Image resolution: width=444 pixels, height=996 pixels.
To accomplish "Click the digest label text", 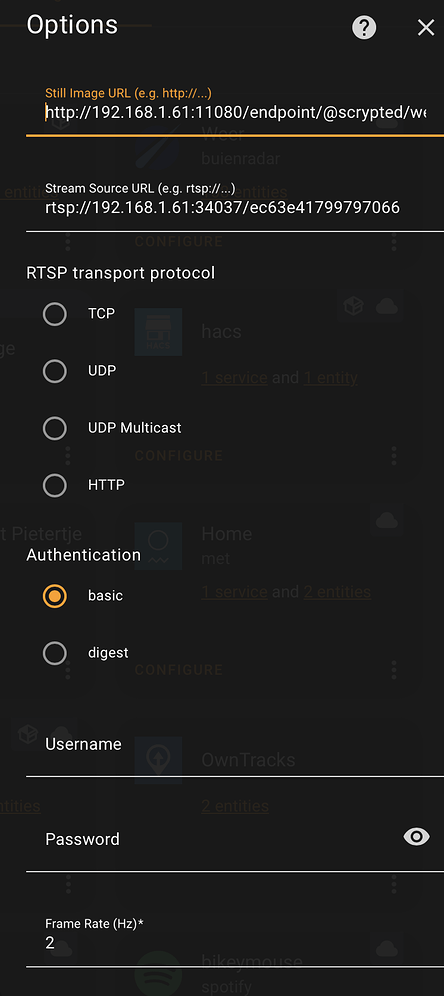I will 108,653.
